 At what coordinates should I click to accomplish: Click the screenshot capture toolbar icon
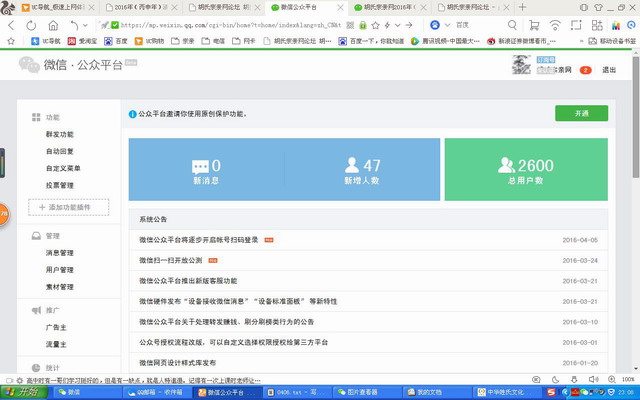576,25
